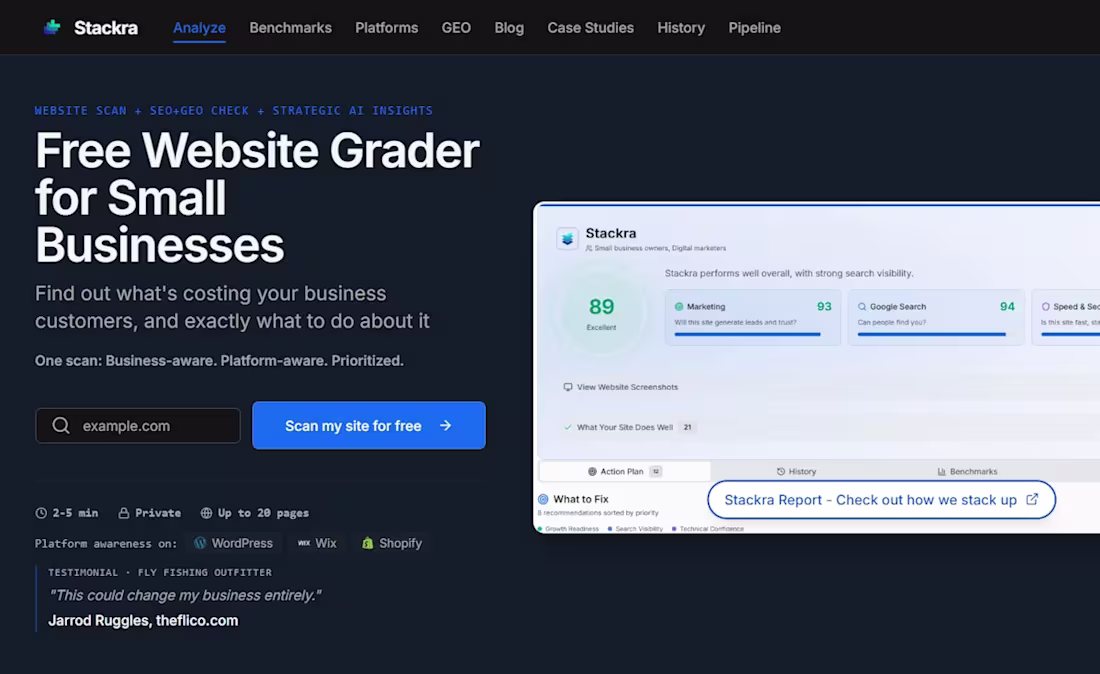The width and height of the screenshot is (1100, 674).
Task: Click the small audience icon under Stackra title
Action: click(x=589, y=248)
